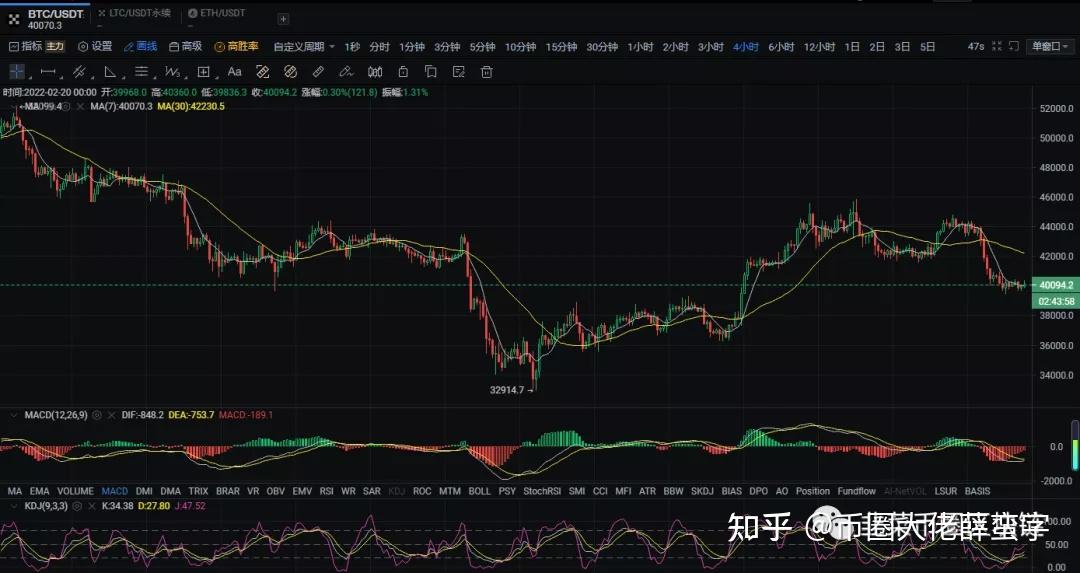Screen dimensions: 1080x573
Task: Click the lock drawings icon
Action: pos(403,72)
